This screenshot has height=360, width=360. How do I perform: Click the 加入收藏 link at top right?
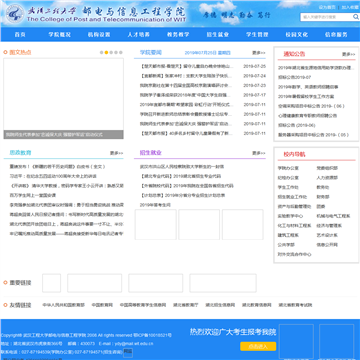[350, 7]
